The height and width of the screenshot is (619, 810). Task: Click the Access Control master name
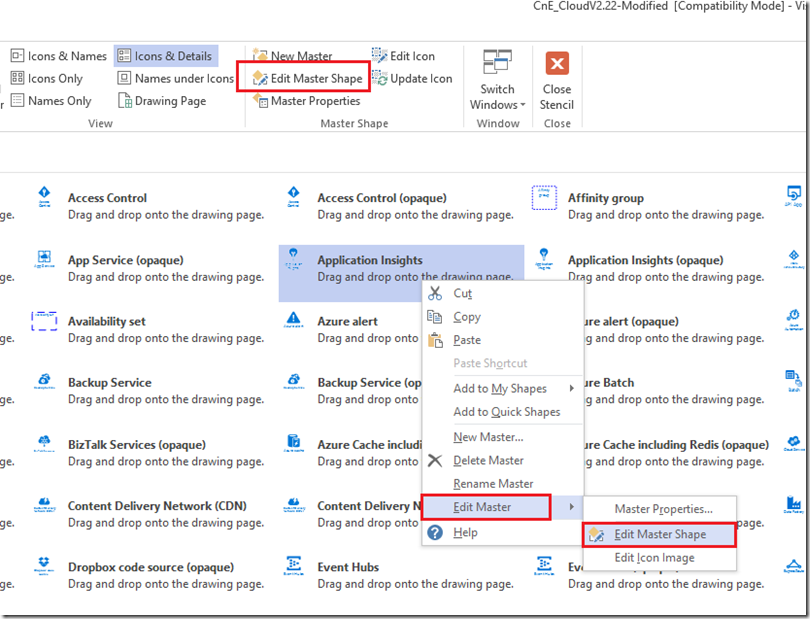coord(107,198)
